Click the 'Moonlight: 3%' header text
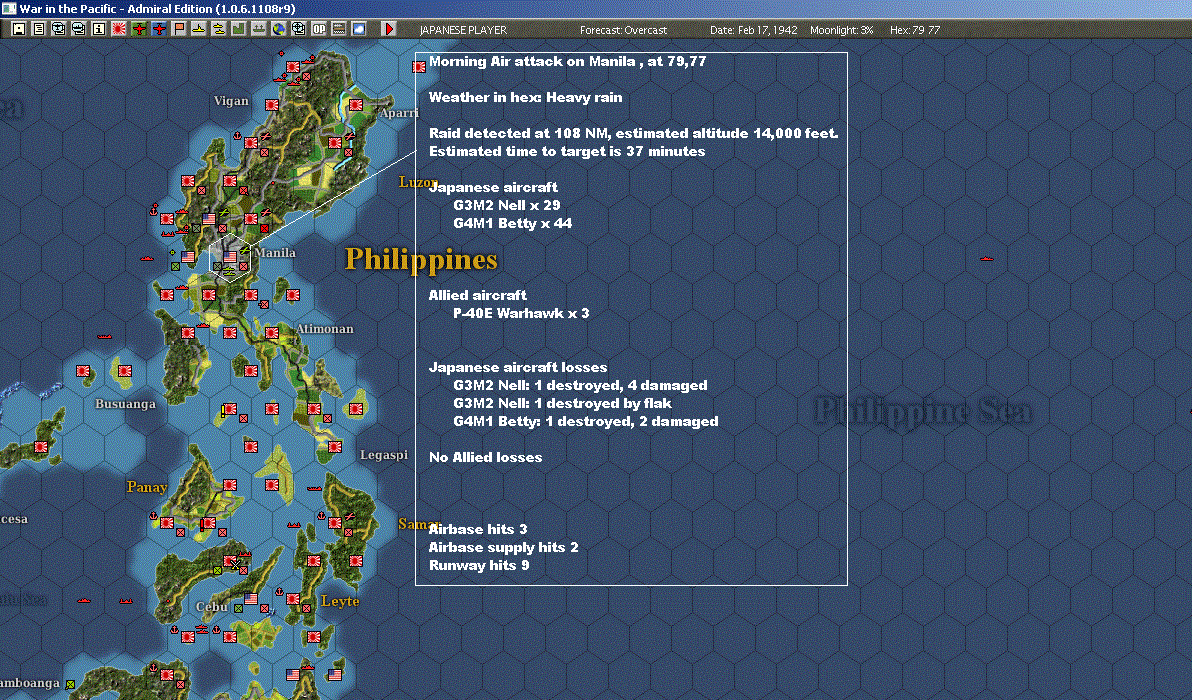This screenshot has width=1192, height=700. click(x=842, y=30)
